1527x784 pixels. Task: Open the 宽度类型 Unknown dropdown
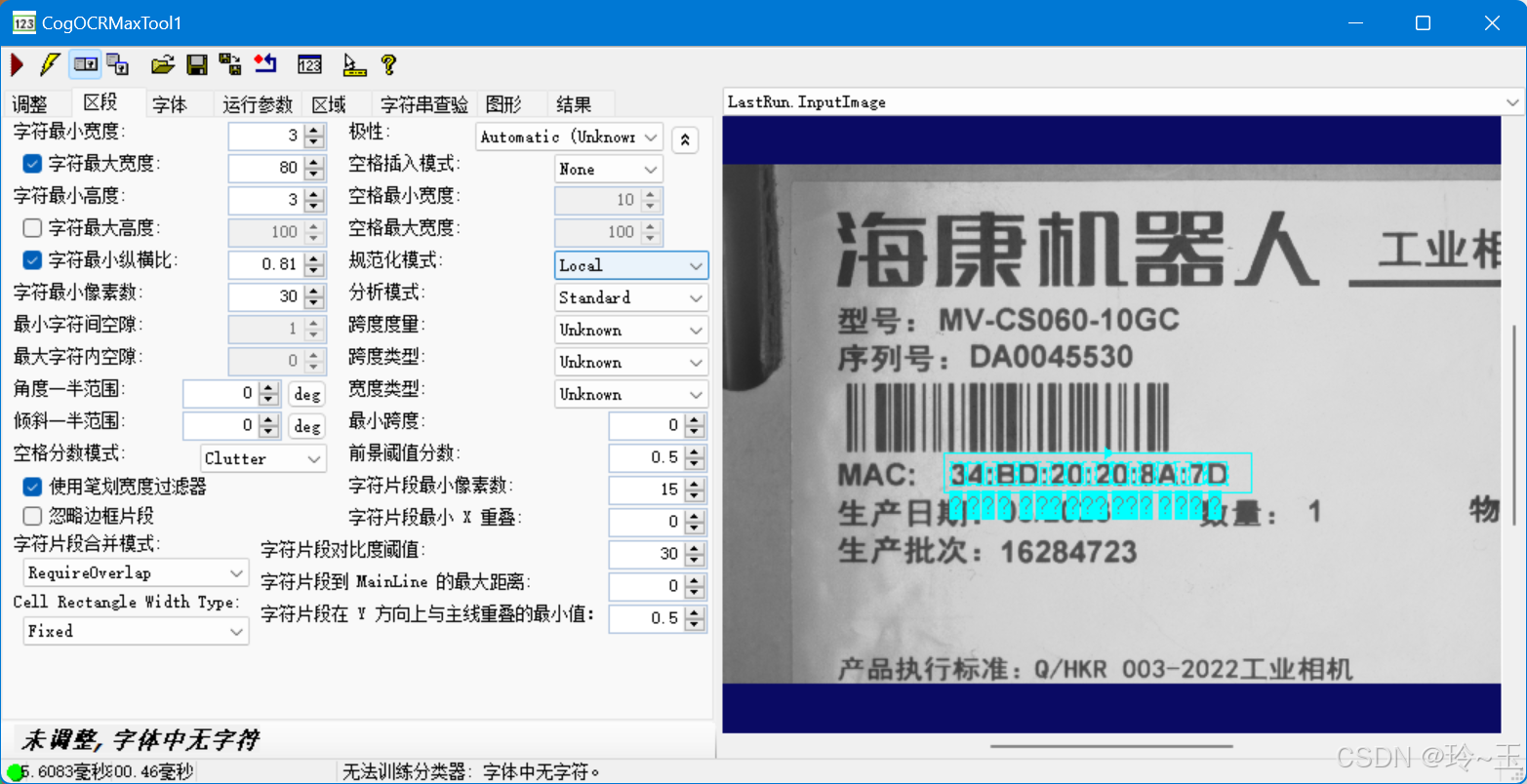click(x=631, y=394)
